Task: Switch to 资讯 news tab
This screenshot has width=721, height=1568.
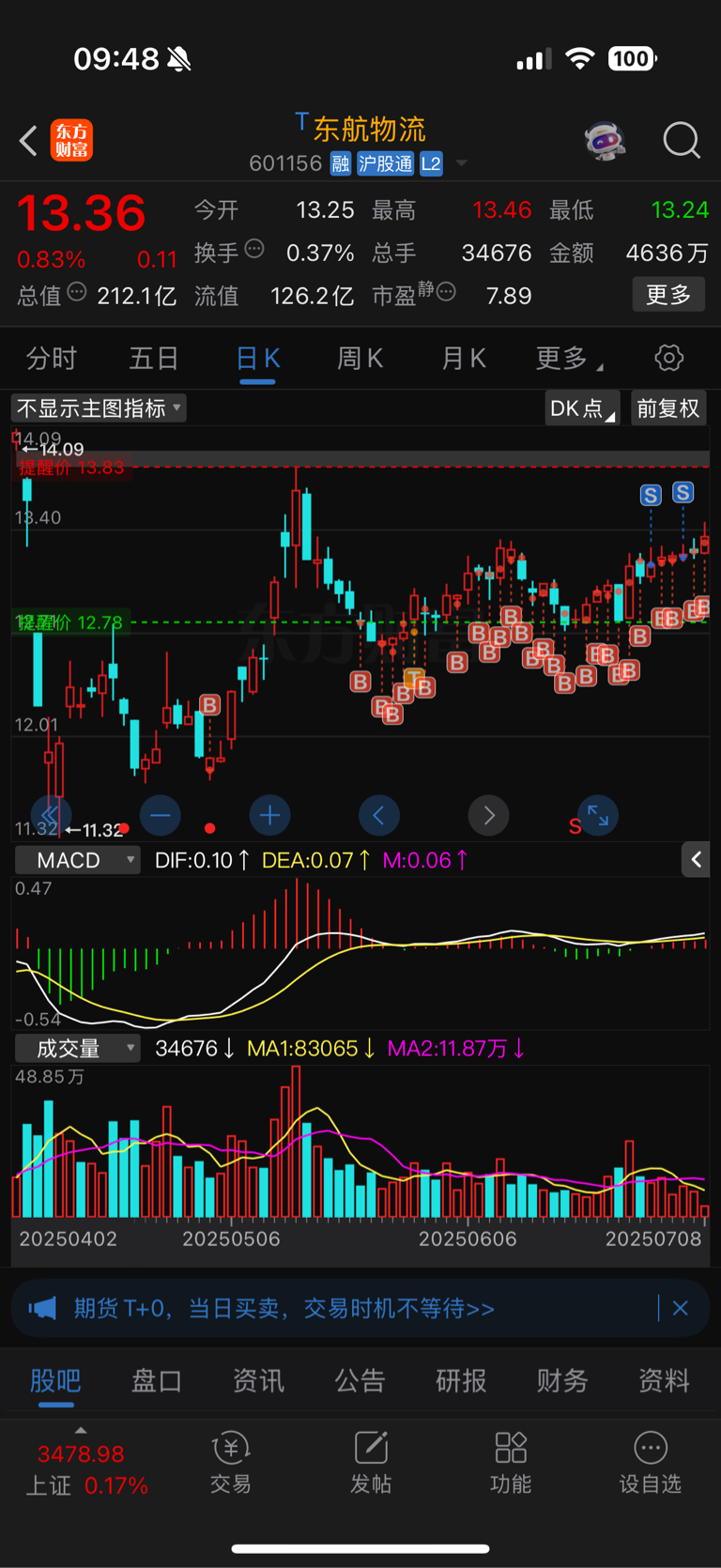Action: point(258,1380)
